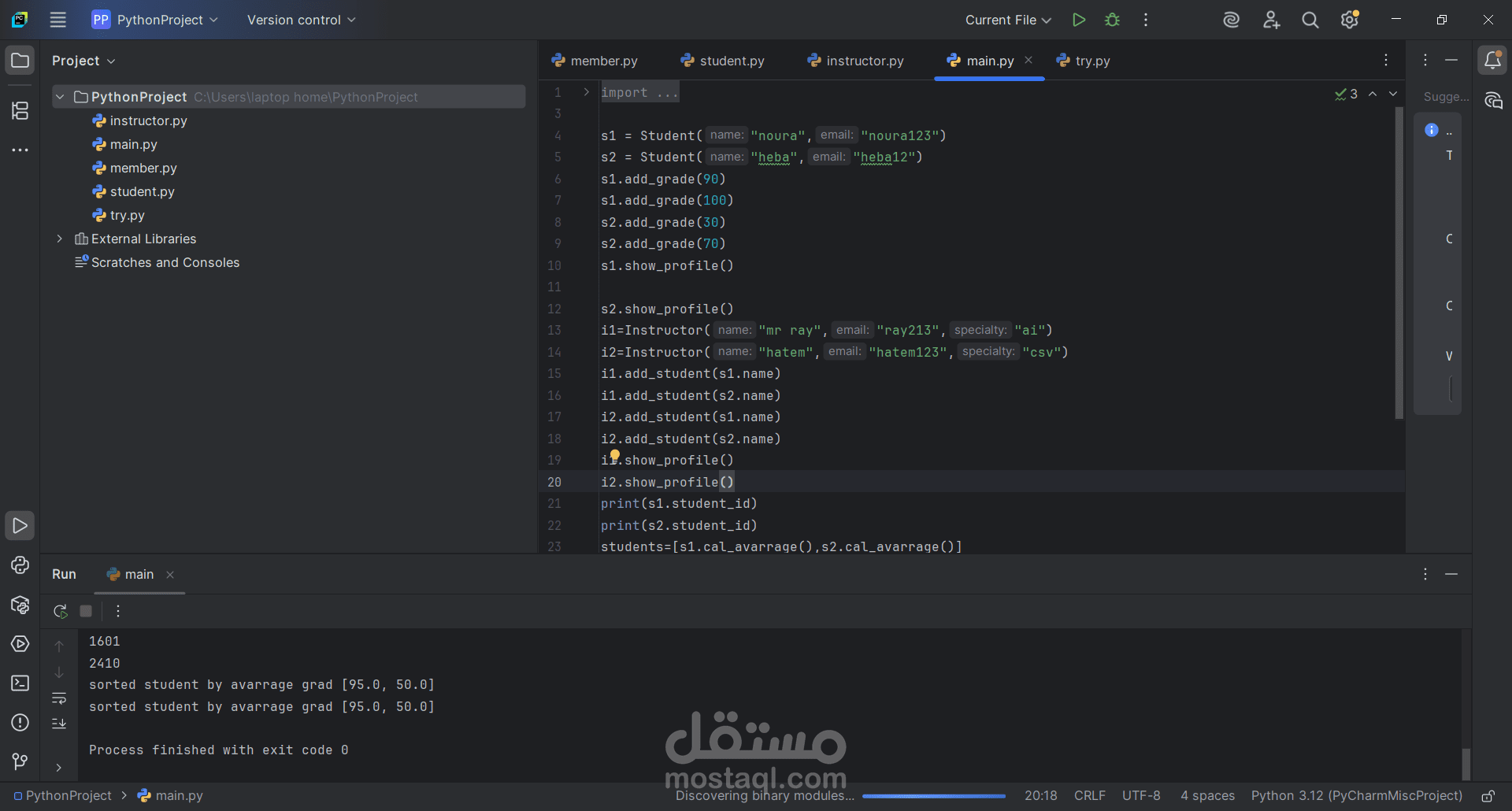Go to the next highlighted problem

pyautogui.click(x=1393, y=94)
